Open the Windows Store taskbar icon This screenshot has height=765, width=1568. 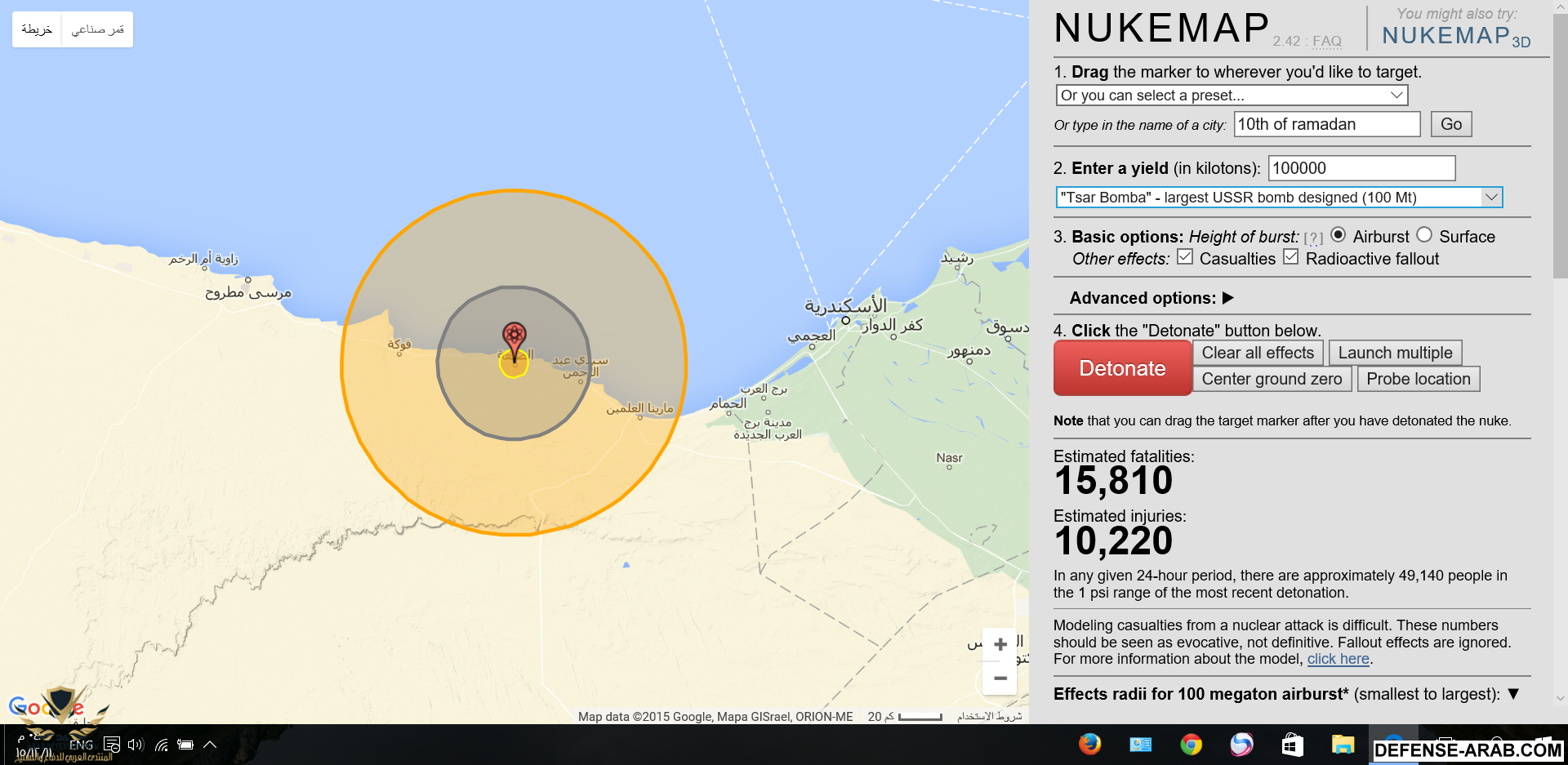point(1292,744)
